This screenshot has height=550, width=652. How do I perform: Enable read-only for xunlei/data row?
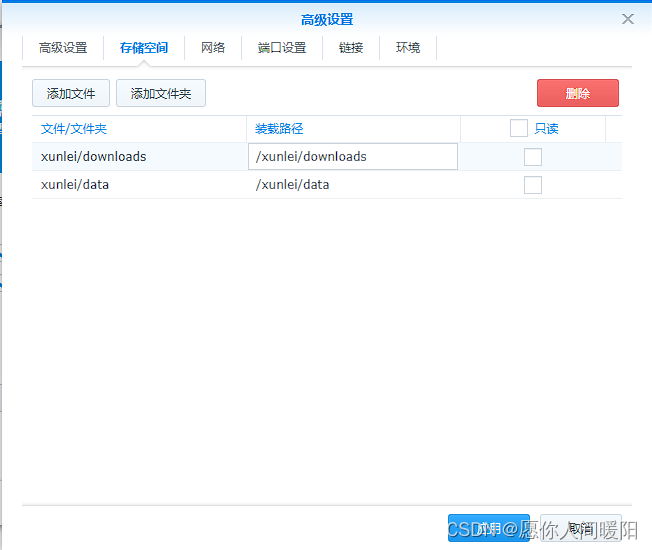coord(533,185)
